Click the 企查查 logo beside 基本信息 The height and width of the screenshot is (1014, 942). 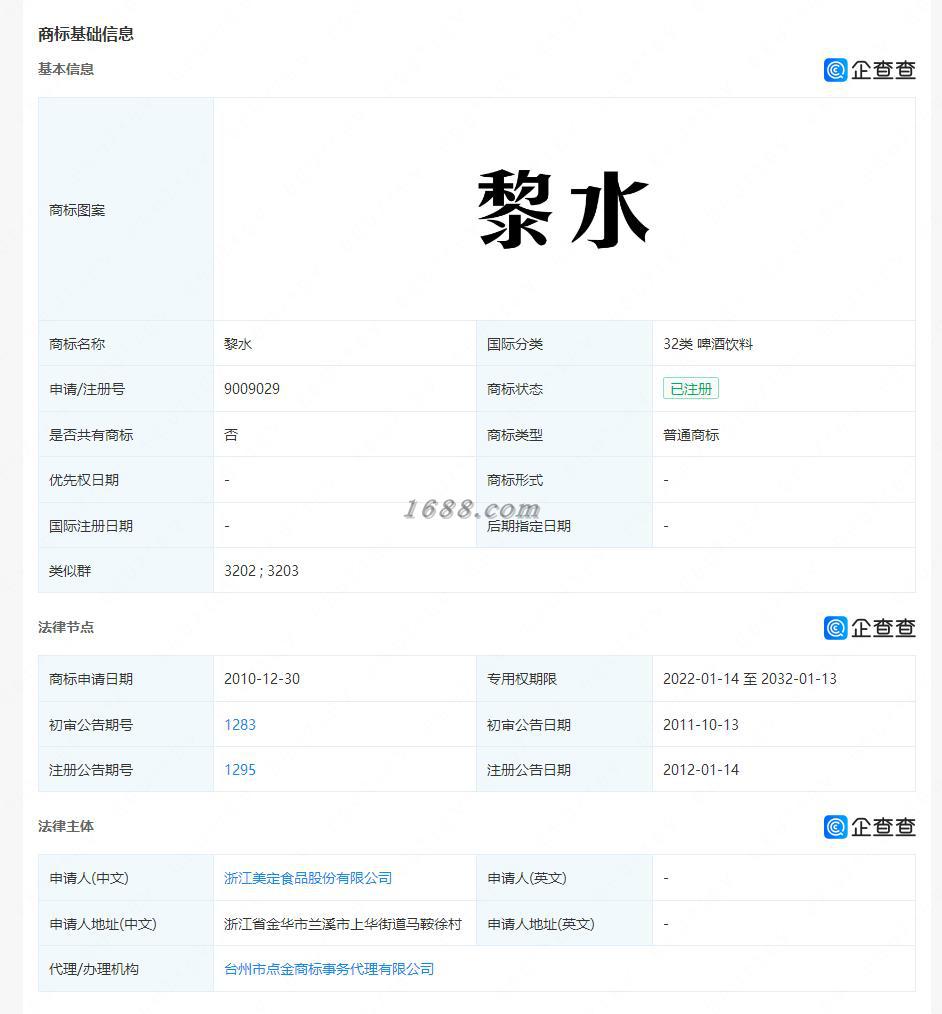pos(869,70)
